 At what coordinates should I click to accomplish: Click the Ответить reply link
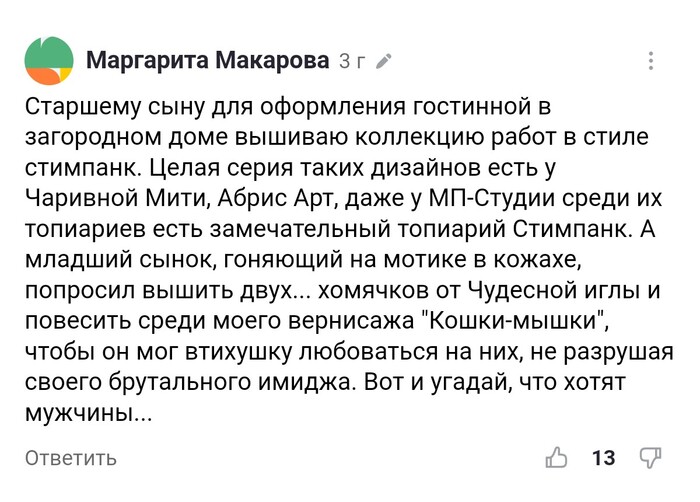coord(71,458)
